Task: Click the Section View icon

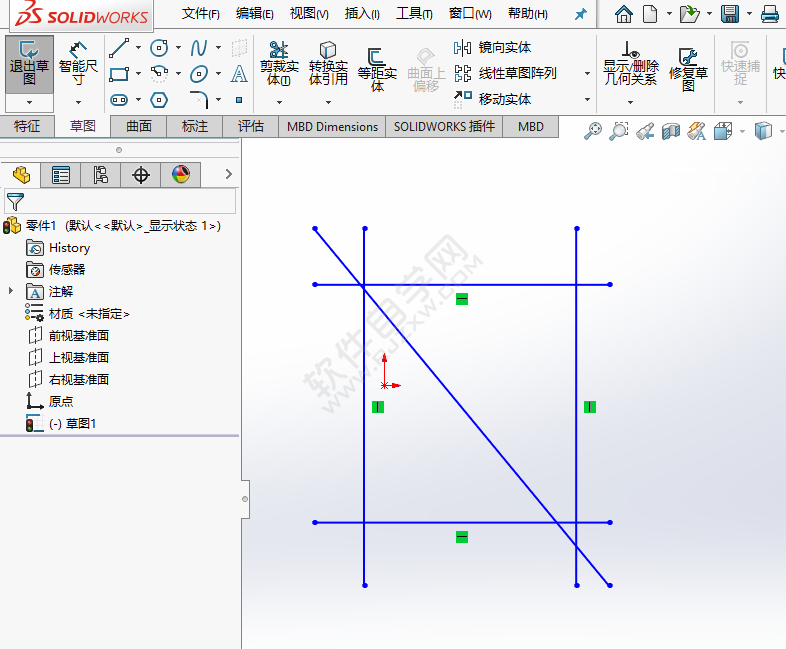Action: (671, 131)
